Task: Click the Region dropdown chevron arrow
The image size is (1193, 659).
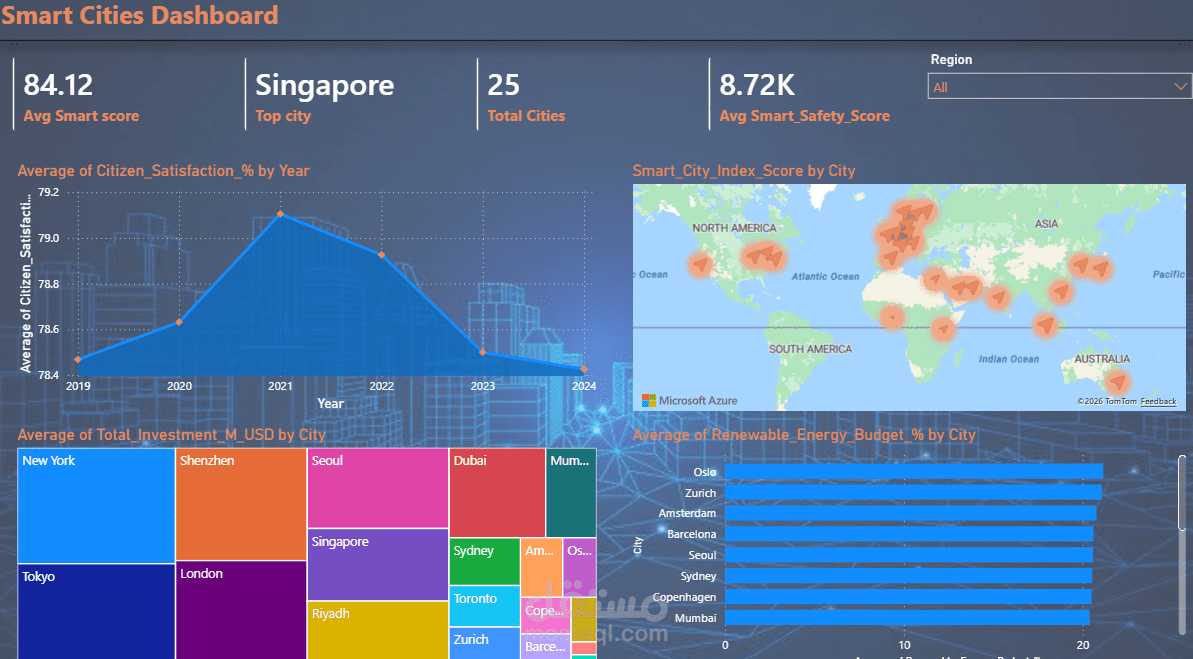Action: tap(1179, 87)
